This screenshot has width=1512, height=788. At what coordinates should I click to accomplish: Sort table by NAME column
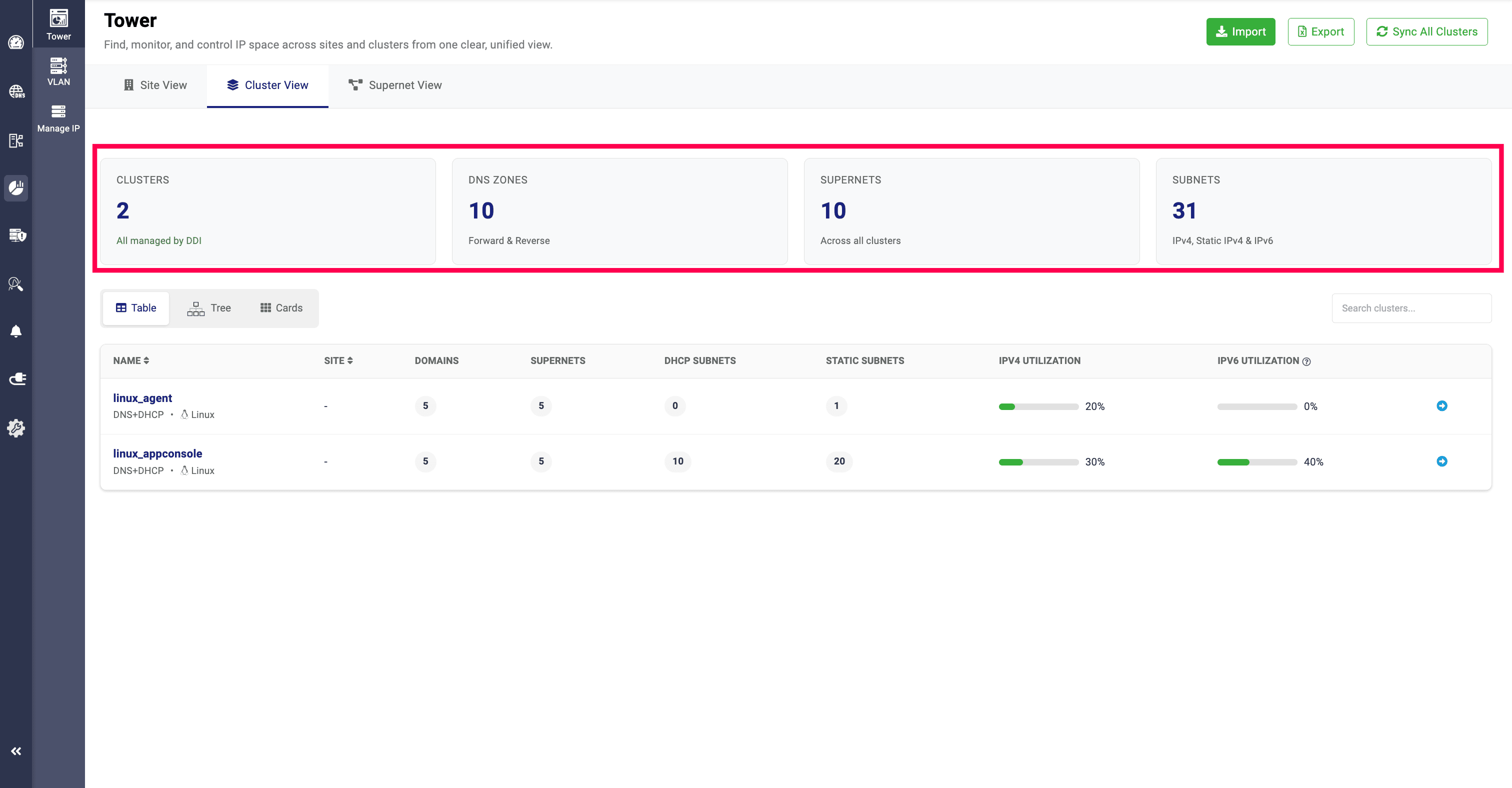[131, 361]
